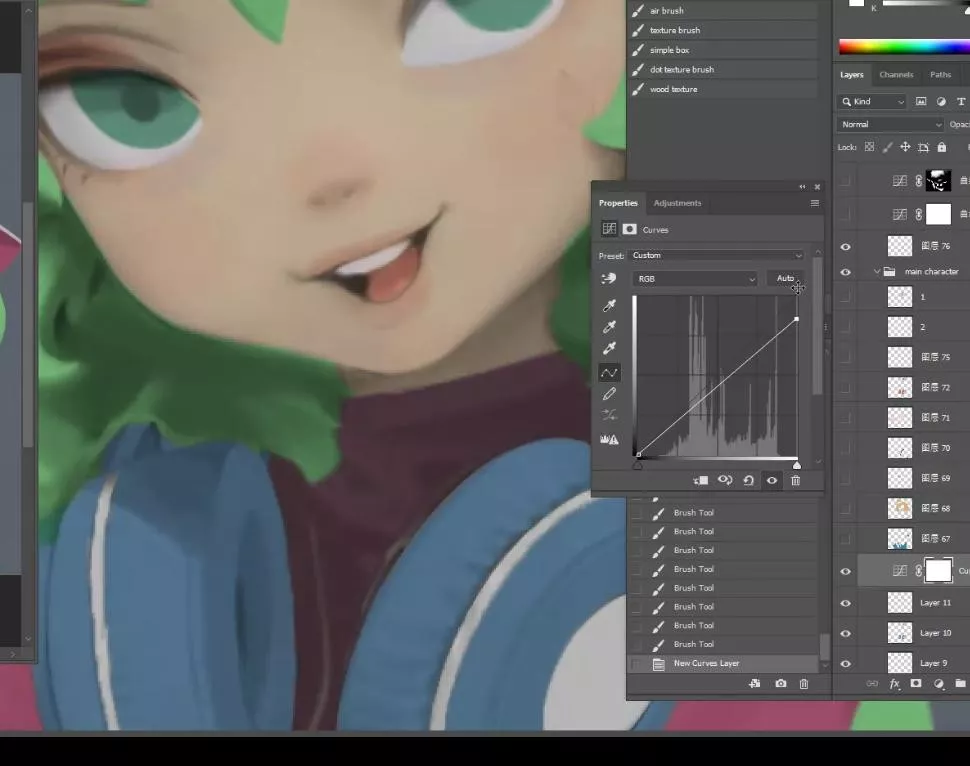Pick the black point eyedropper in Curves
Image resolution: width=970 pixels, height=766 pixels.
[x=609, y=305]
